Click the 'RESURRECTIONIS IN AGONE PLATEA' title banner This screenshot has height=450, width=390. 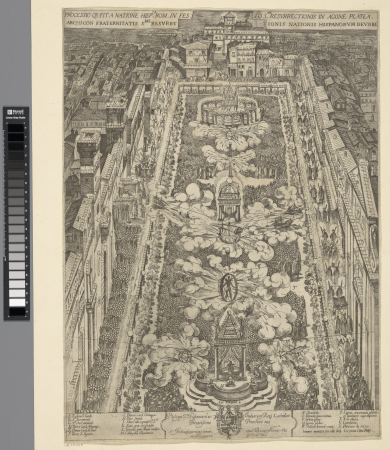coord(315,16)
